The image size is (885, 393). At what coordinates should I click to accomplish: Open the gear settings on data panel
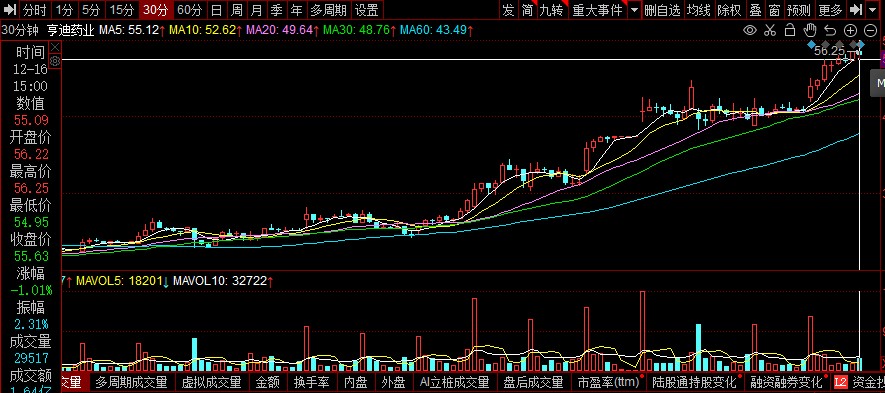click(55, 61)
